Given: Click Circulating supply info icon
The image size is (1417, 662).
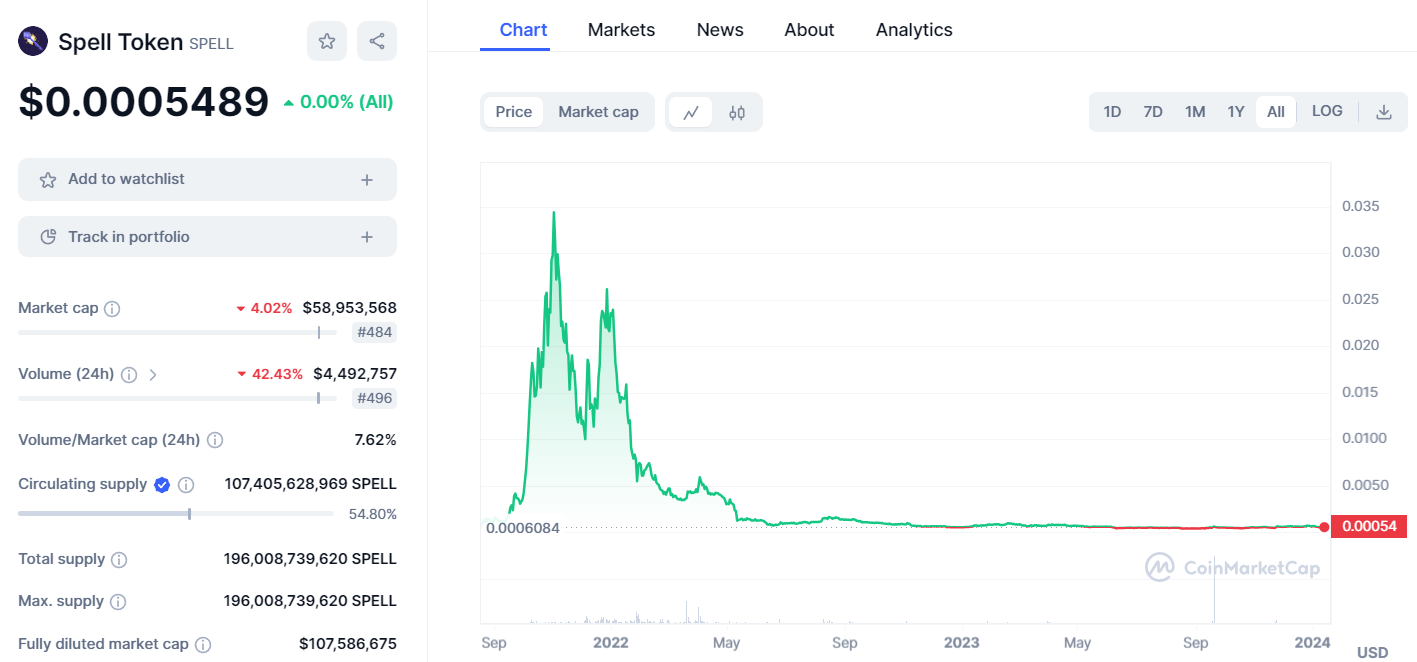Looking at the screenshot, I should click(186, 485).
